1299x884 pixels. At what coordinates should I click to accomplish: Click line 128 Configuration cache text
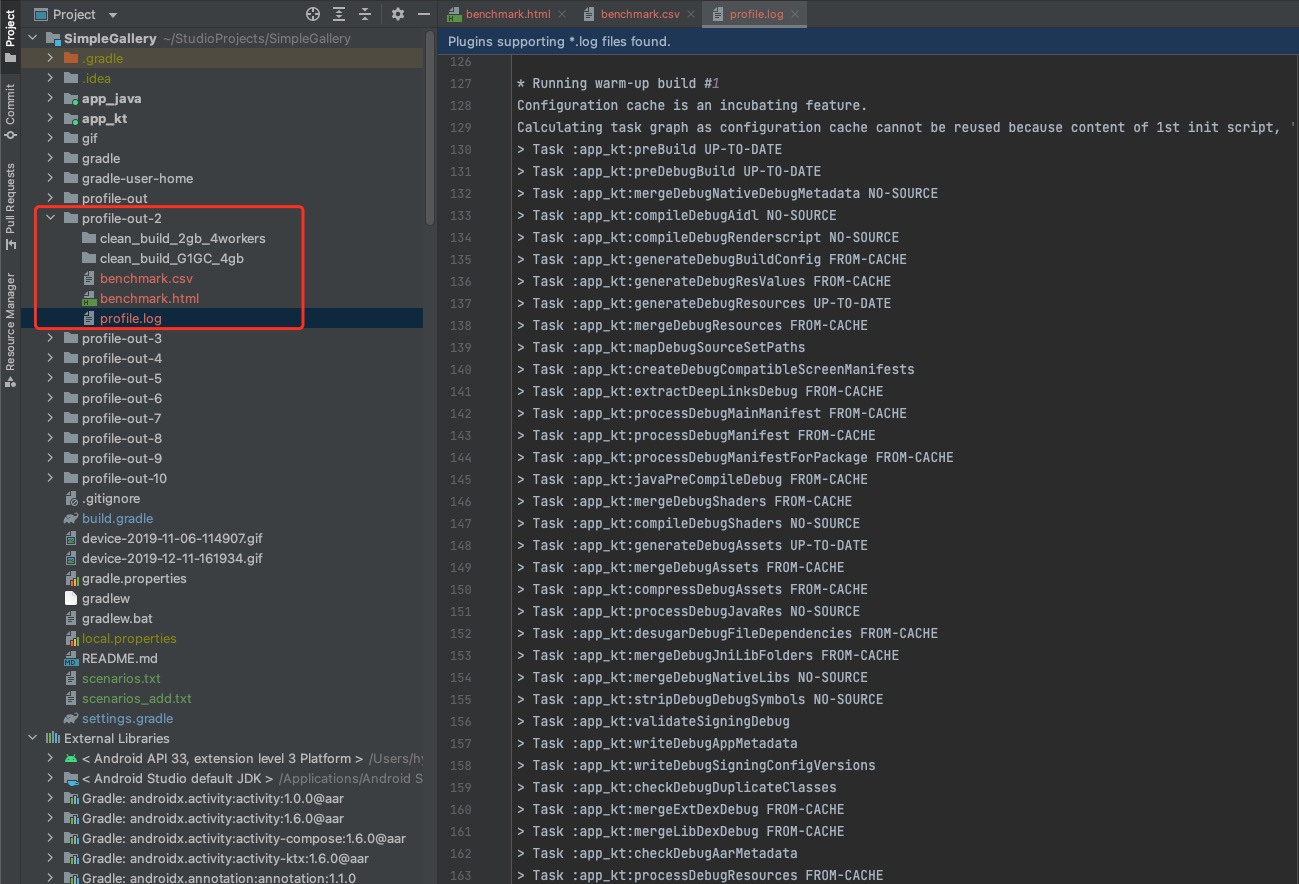click(692, 105)
